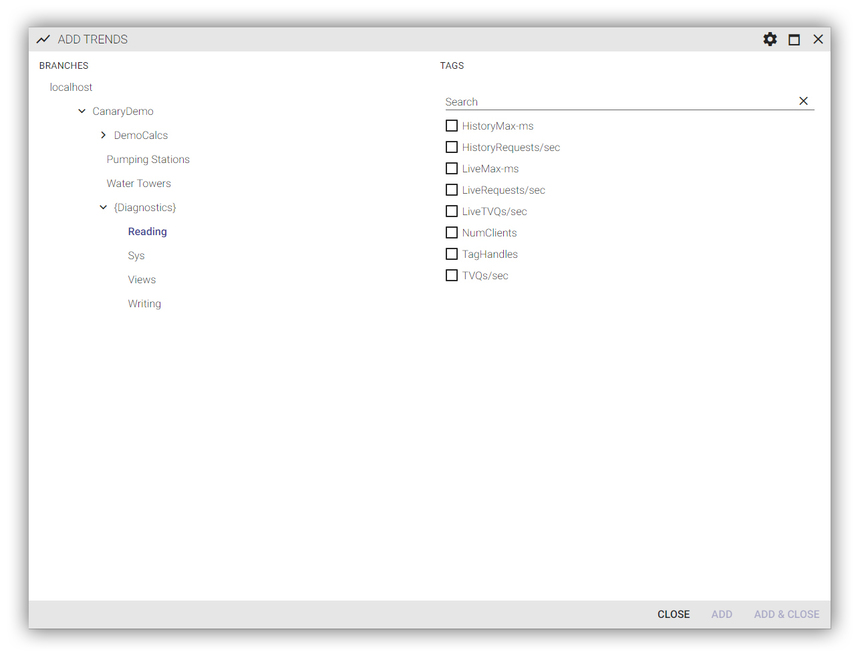Viewport: 860px width, 656px height.
Task: Select the Pumping Stations branch
Action: [147, 159]
